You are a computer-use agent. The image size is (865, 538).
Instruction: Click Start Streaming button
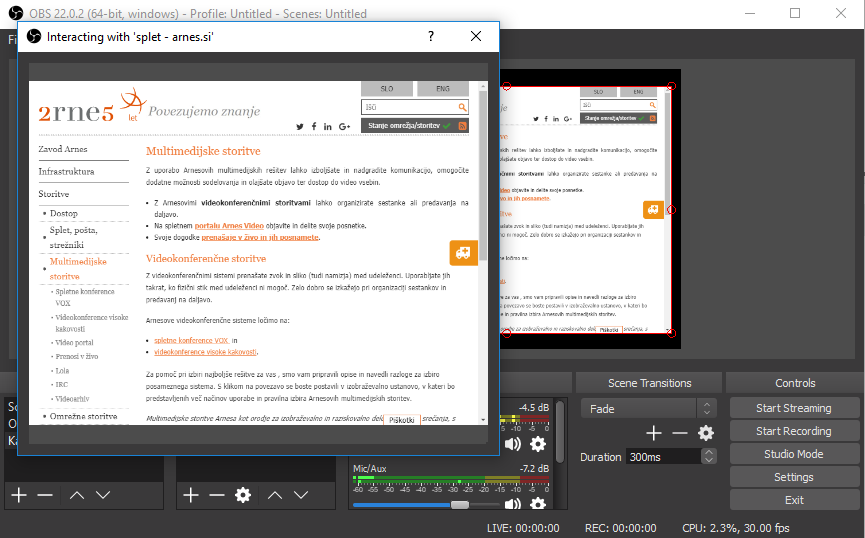tap(794, 408)
